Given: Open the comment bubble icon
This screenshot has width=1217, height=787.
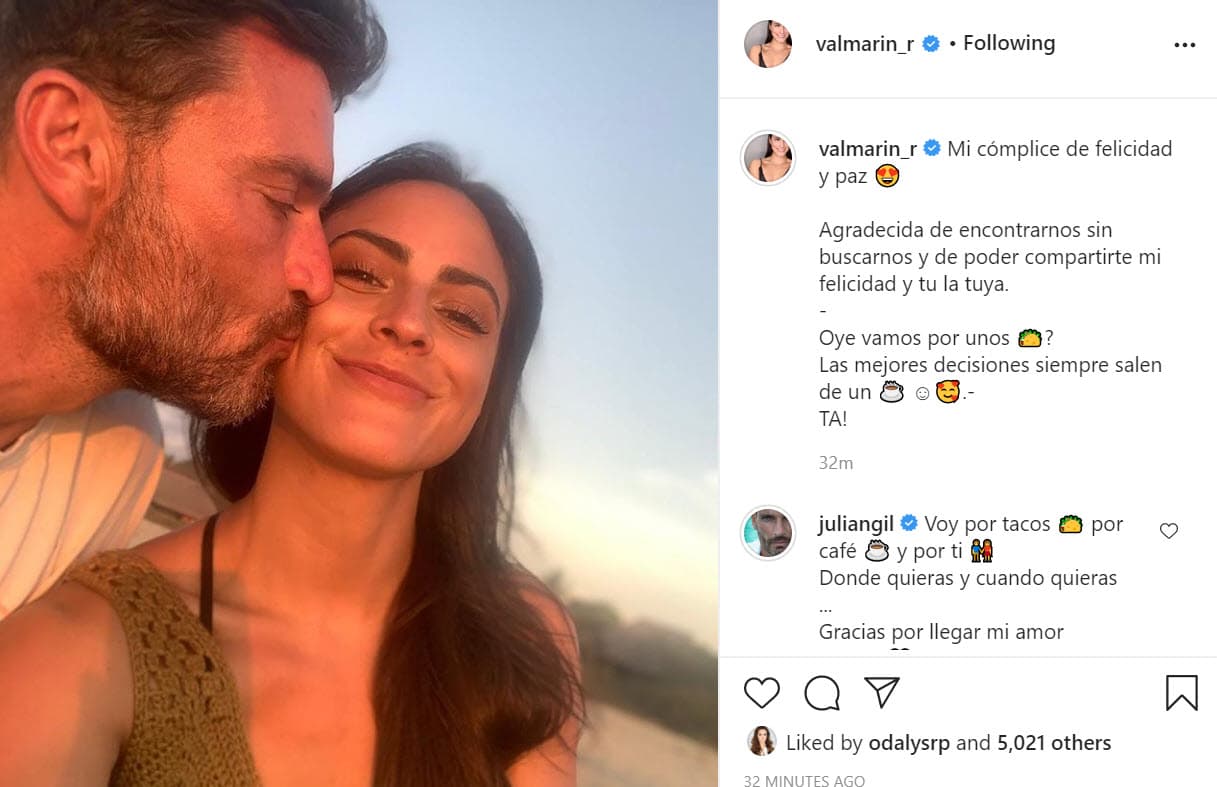Looking at the screenshot, I should [x=821, y=692].
